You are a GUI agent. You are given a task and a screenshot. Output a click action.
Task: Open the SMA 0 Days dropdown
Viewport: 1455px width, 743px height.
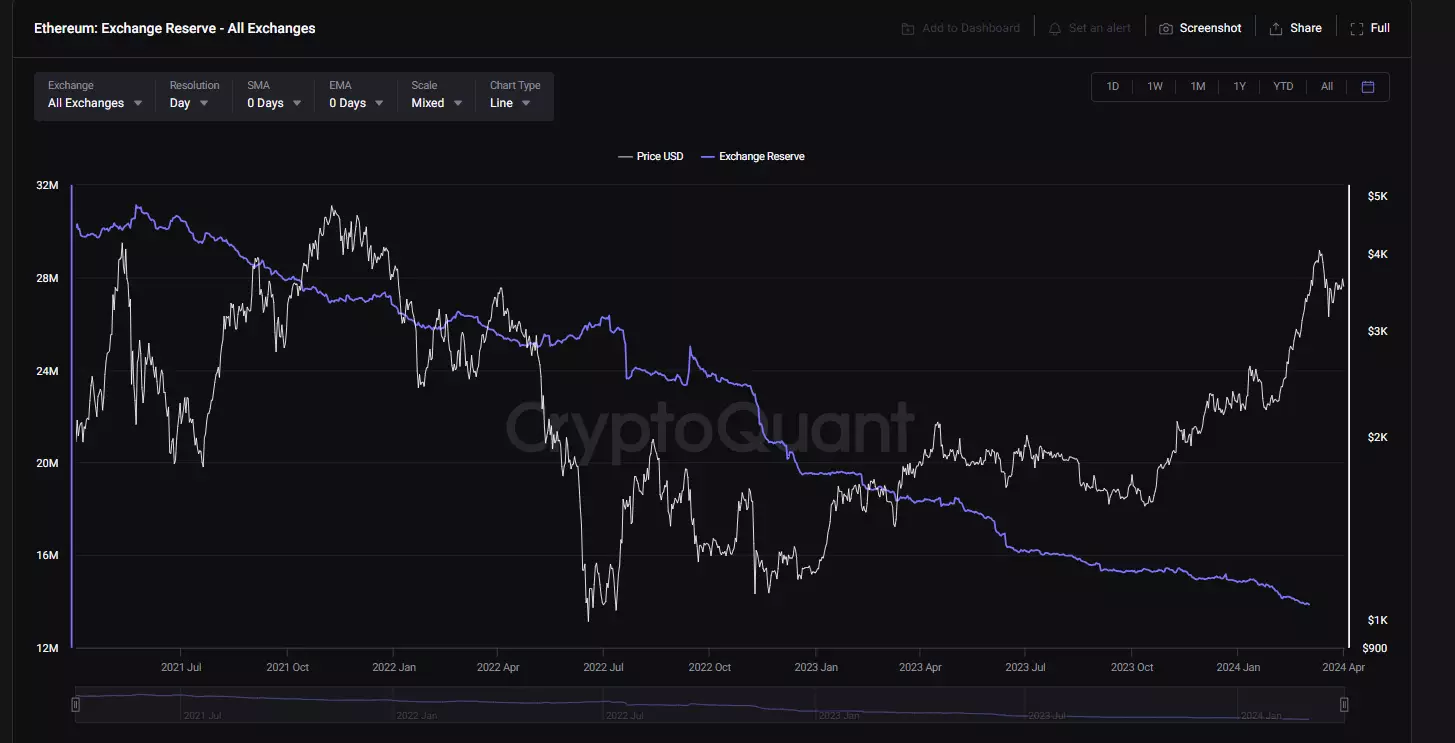tap(274, 103)
